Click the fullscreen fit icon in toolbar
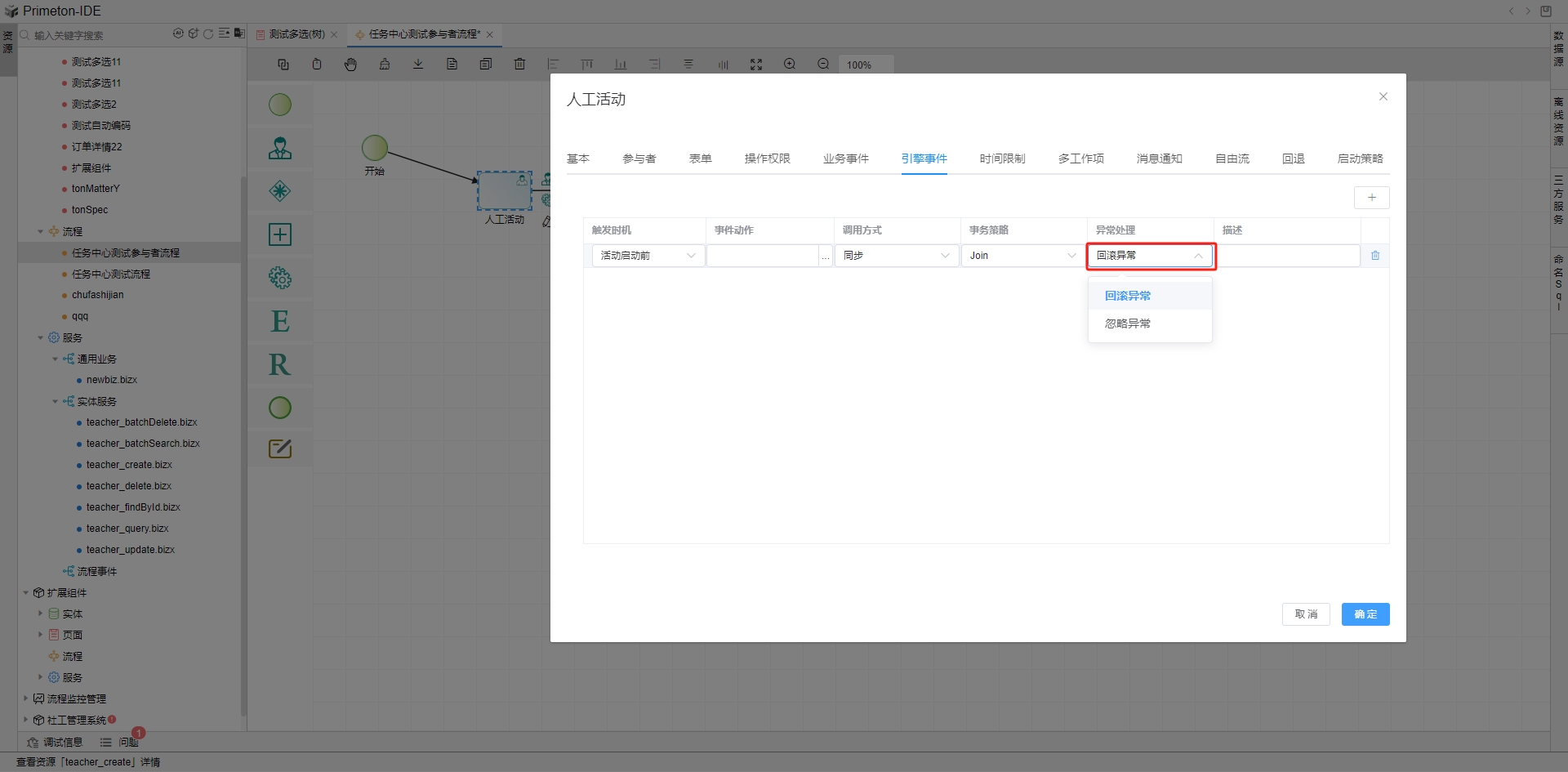This screenshot has height=772, width=1568. pos(756,65)
